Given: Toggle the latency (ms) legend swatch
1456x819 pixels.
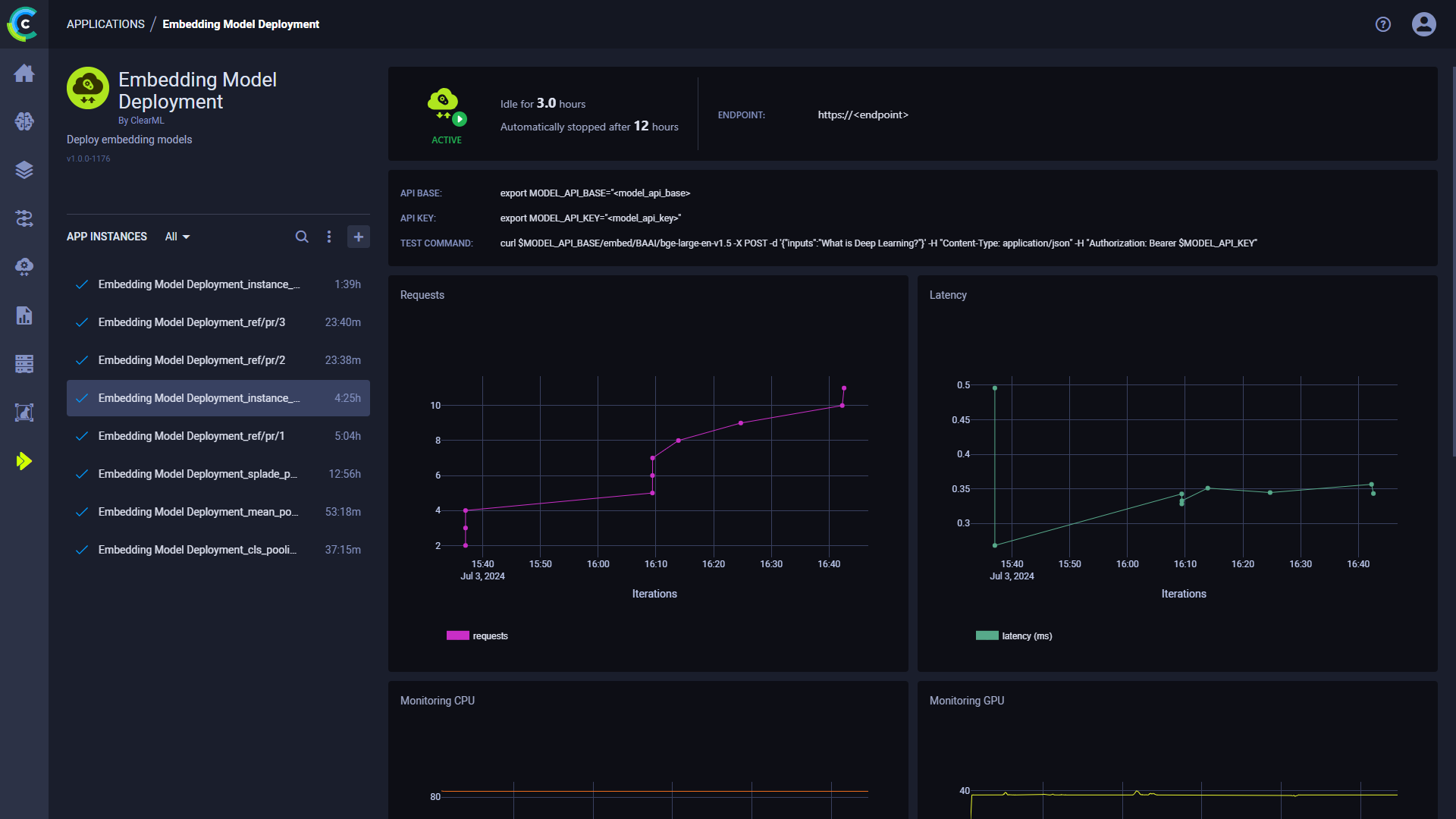Looking at the screenshot, I should click(987, 635).
